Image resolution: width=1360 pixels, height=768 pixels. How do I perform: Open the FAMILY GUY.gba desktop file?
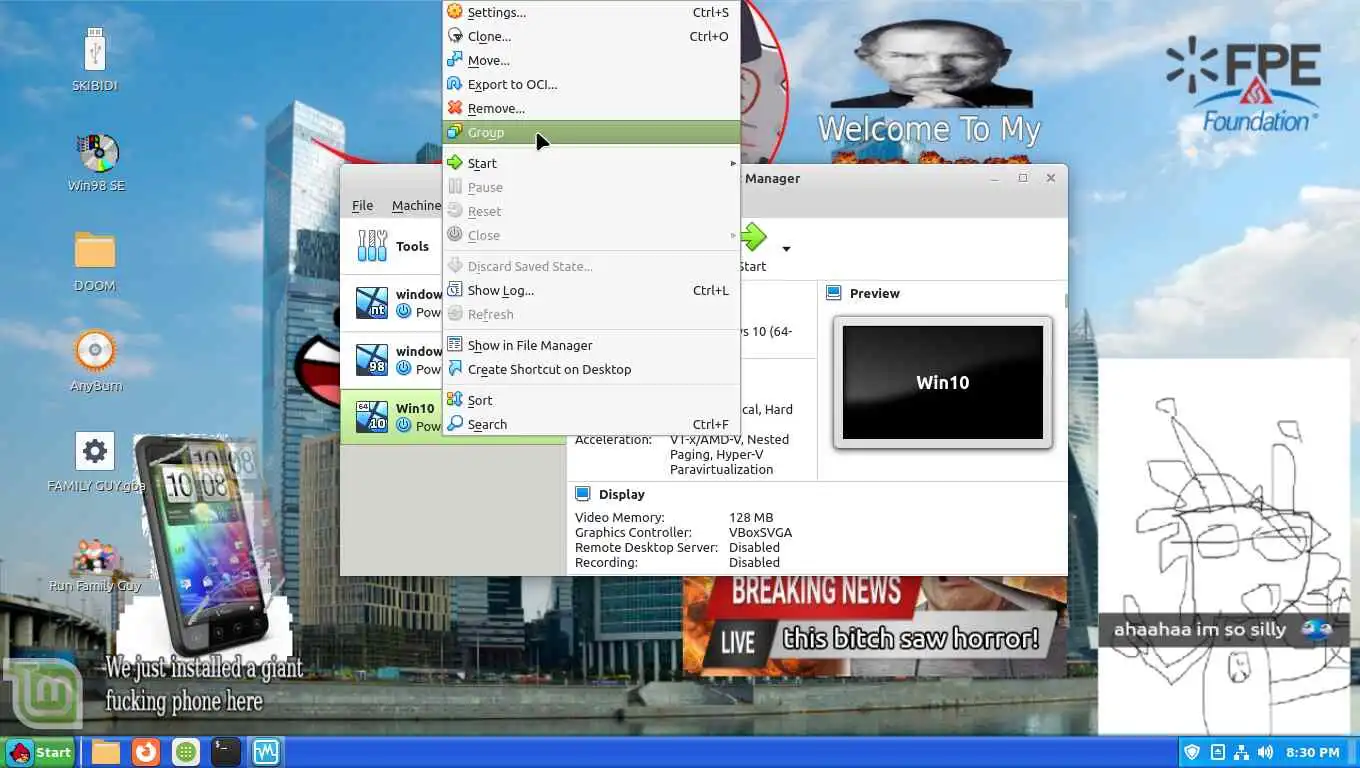tap(96, 462)
